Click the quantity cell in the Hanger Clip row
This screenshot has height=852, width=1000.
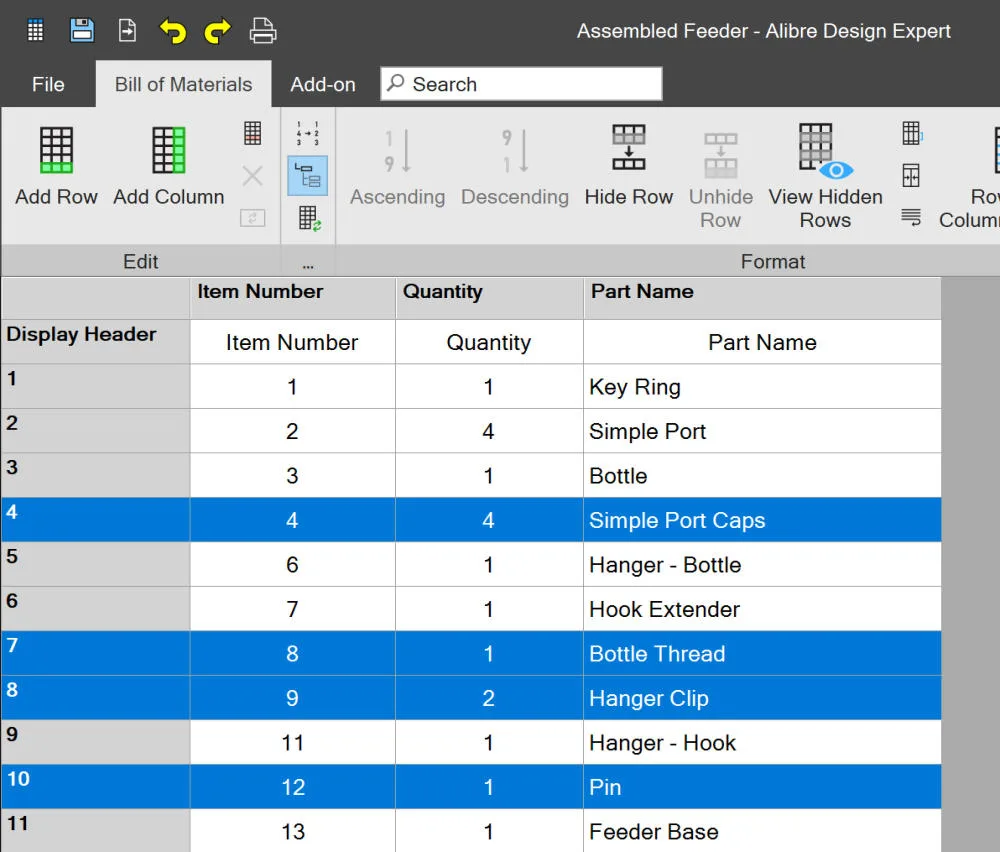pyautogui.click(x=489, y=698)
